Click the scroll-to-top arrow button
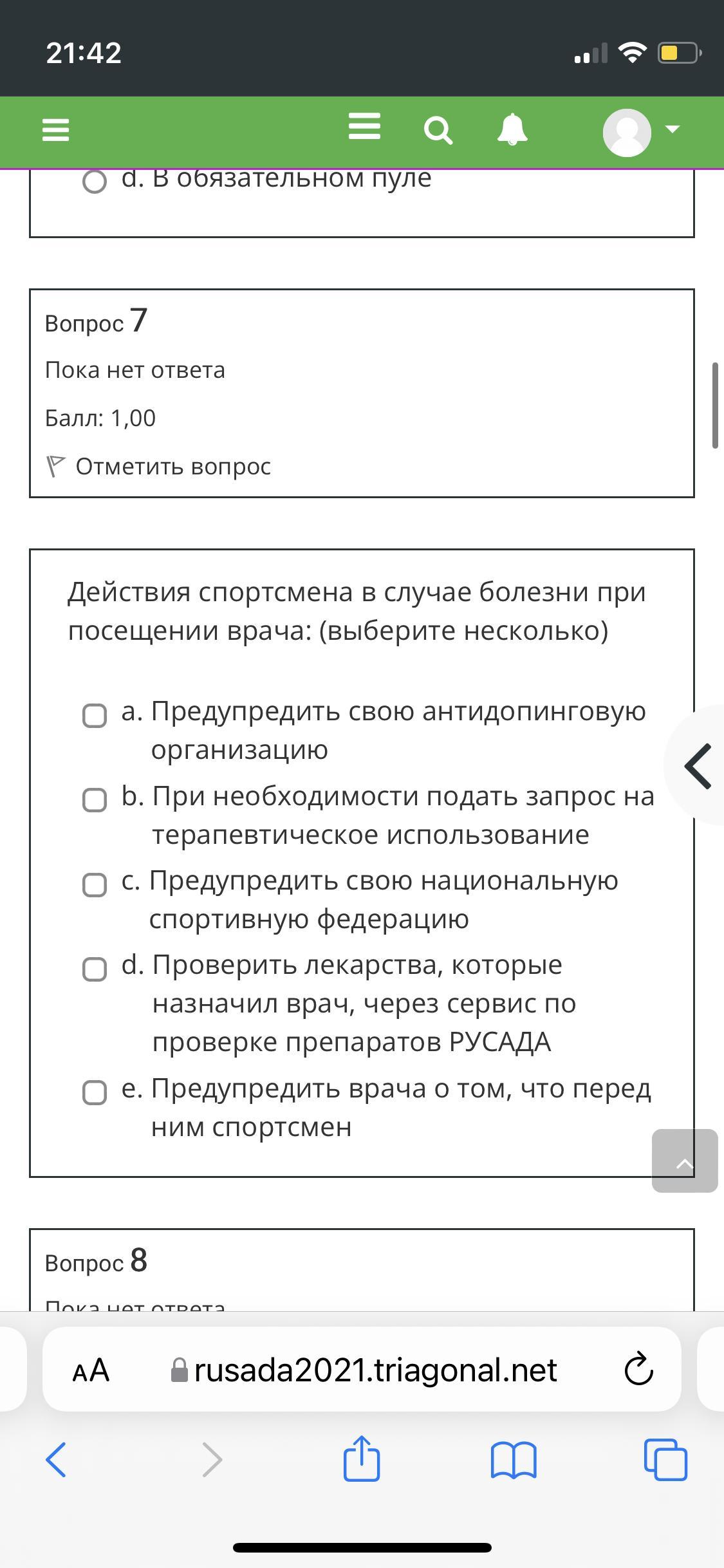The image size is (724, 1568). [685, 1161]
